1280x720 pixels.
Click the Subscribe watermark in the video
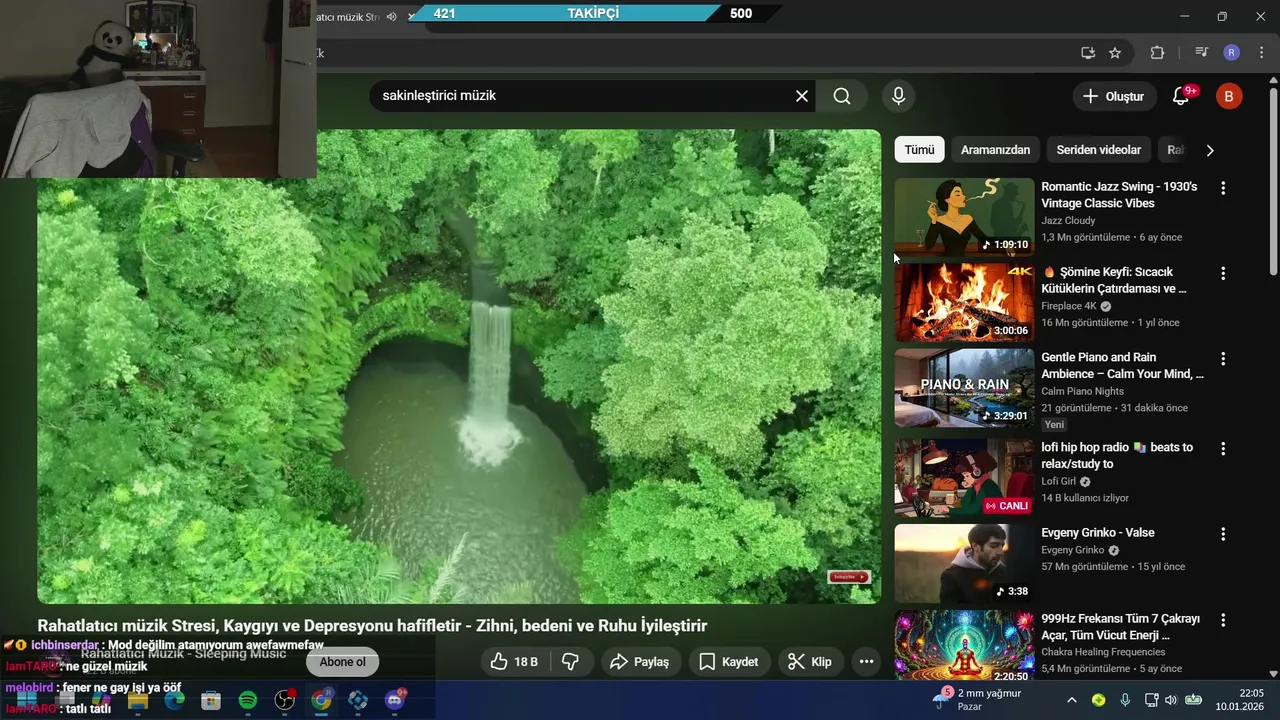point(849,577)
